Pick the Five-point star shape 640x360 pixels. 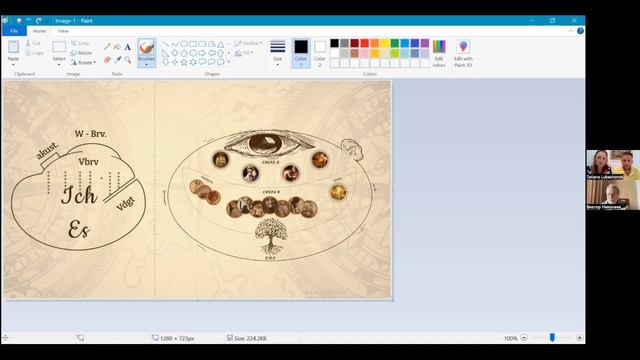pos(184,62)
